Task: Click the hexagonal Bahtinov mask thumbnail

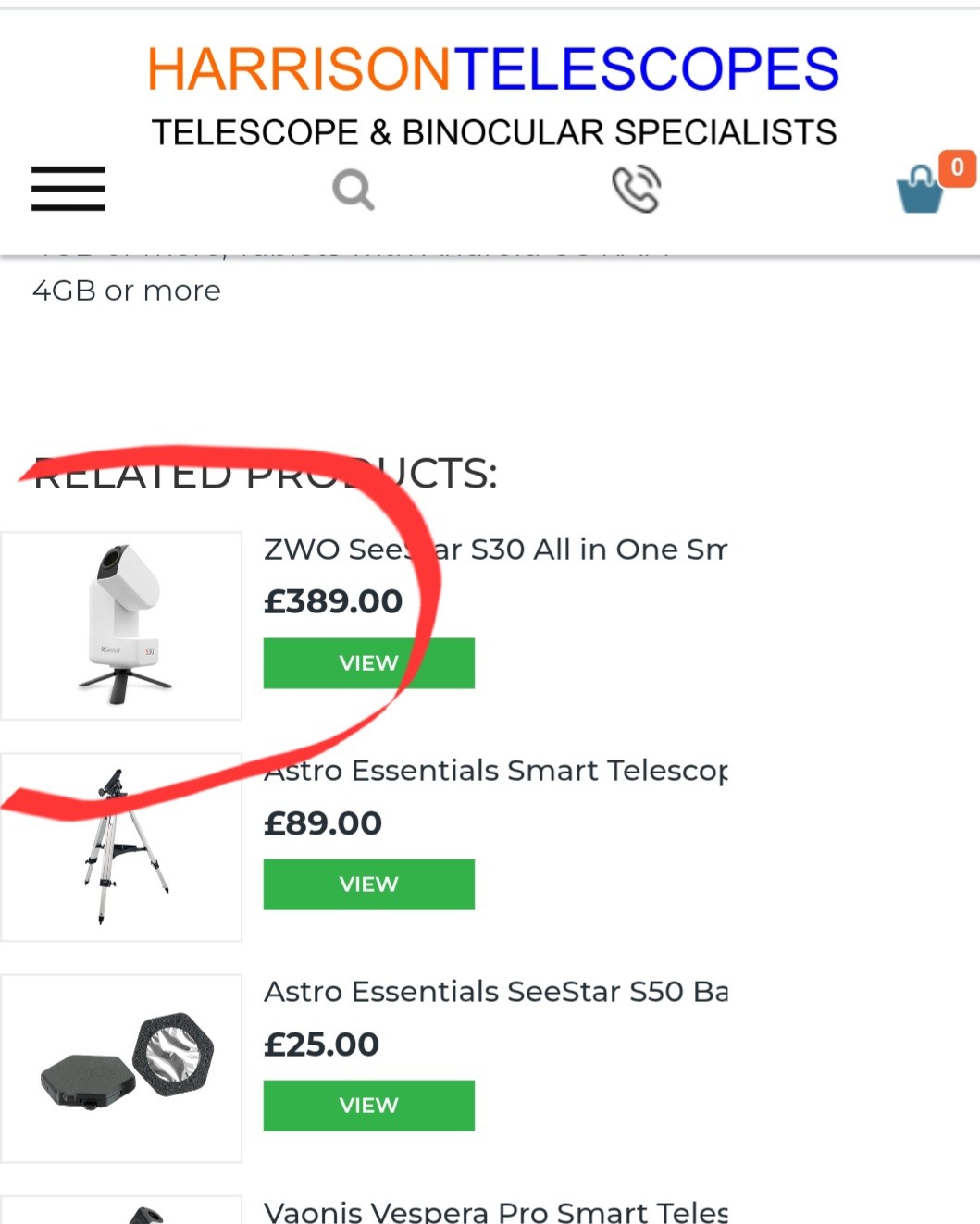Action: tap(121, 1068)
